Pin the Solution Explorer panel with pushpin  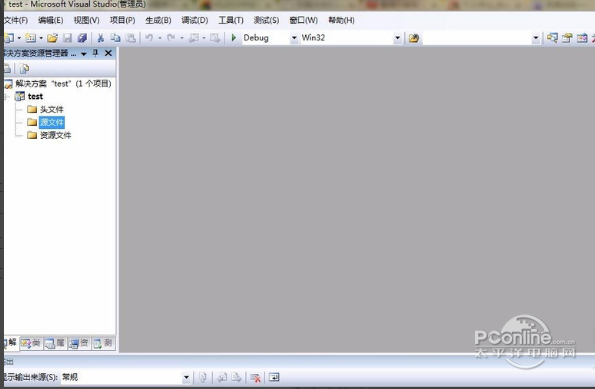coord(96,53)
